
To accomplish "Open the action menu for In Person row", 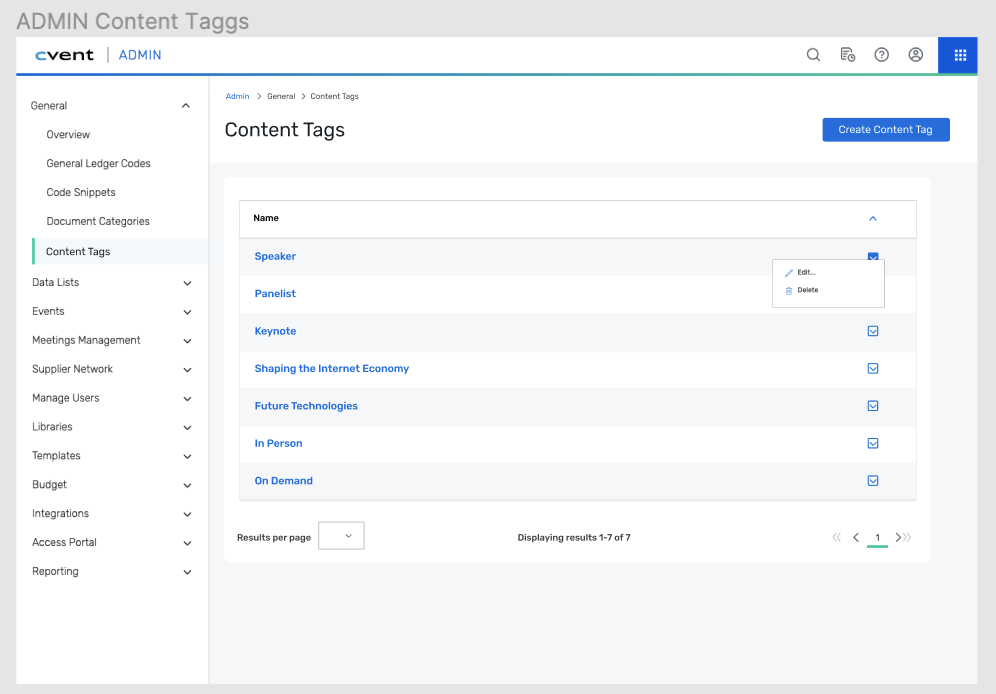I will coord(872,443).
